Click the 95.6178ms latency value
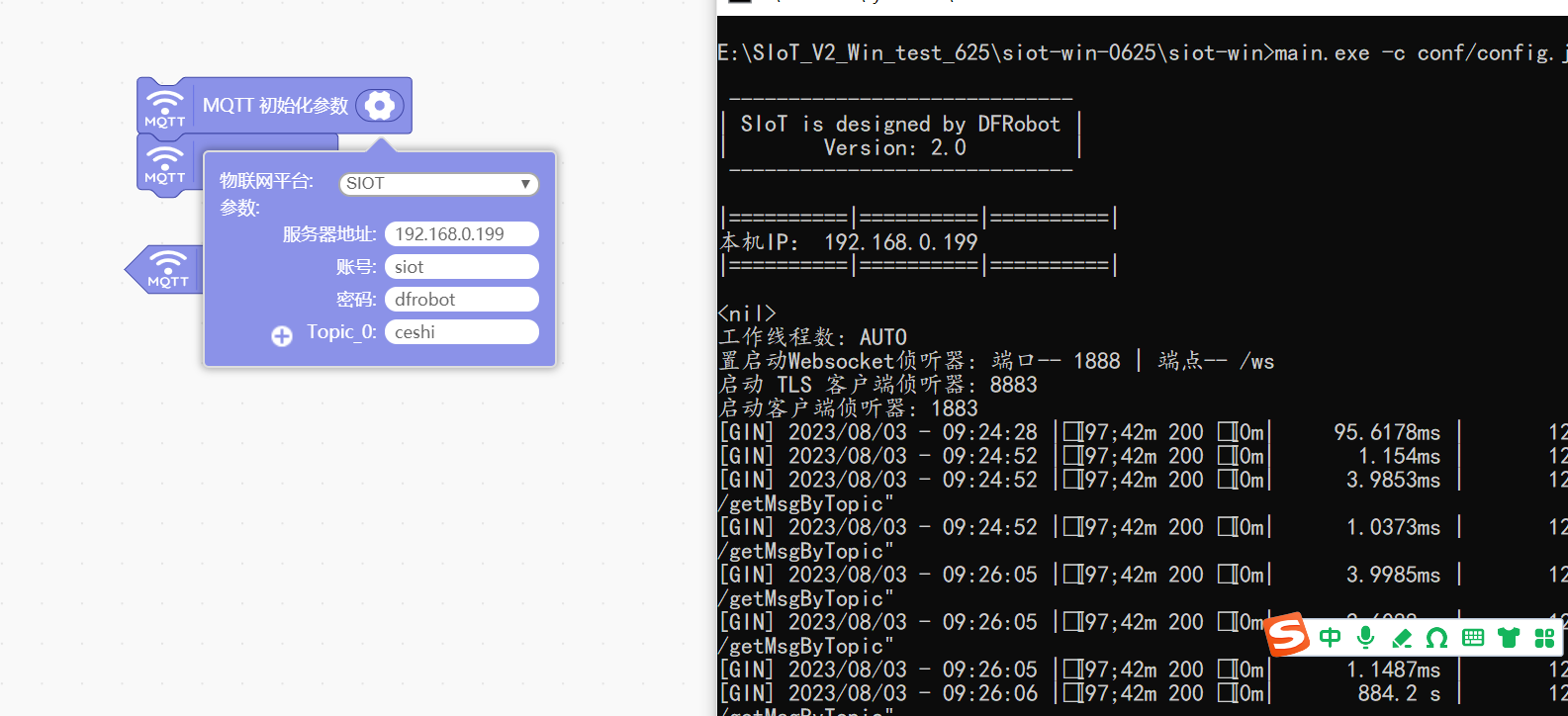The height and width of the screenshot is (716, 1568). tap(1387, 432)
